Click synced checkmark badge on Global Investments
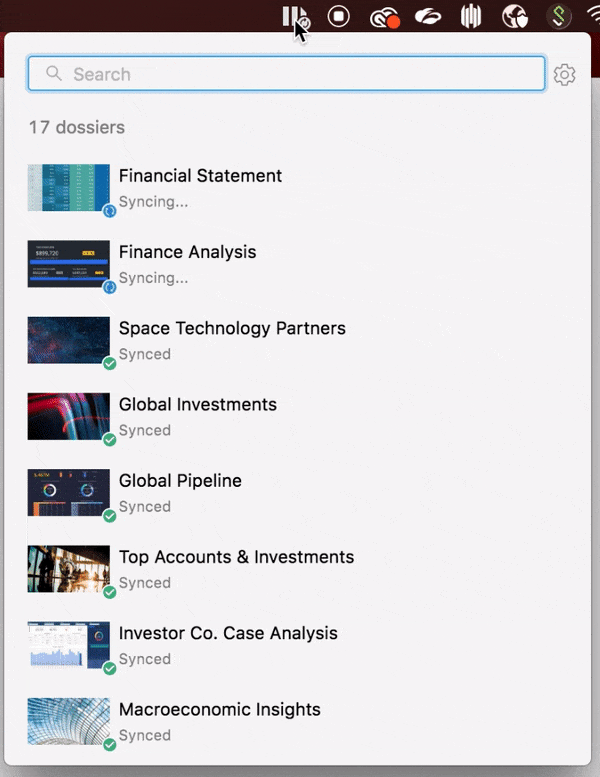The width and height of the screenshot is (600, 777). [109, 439]
